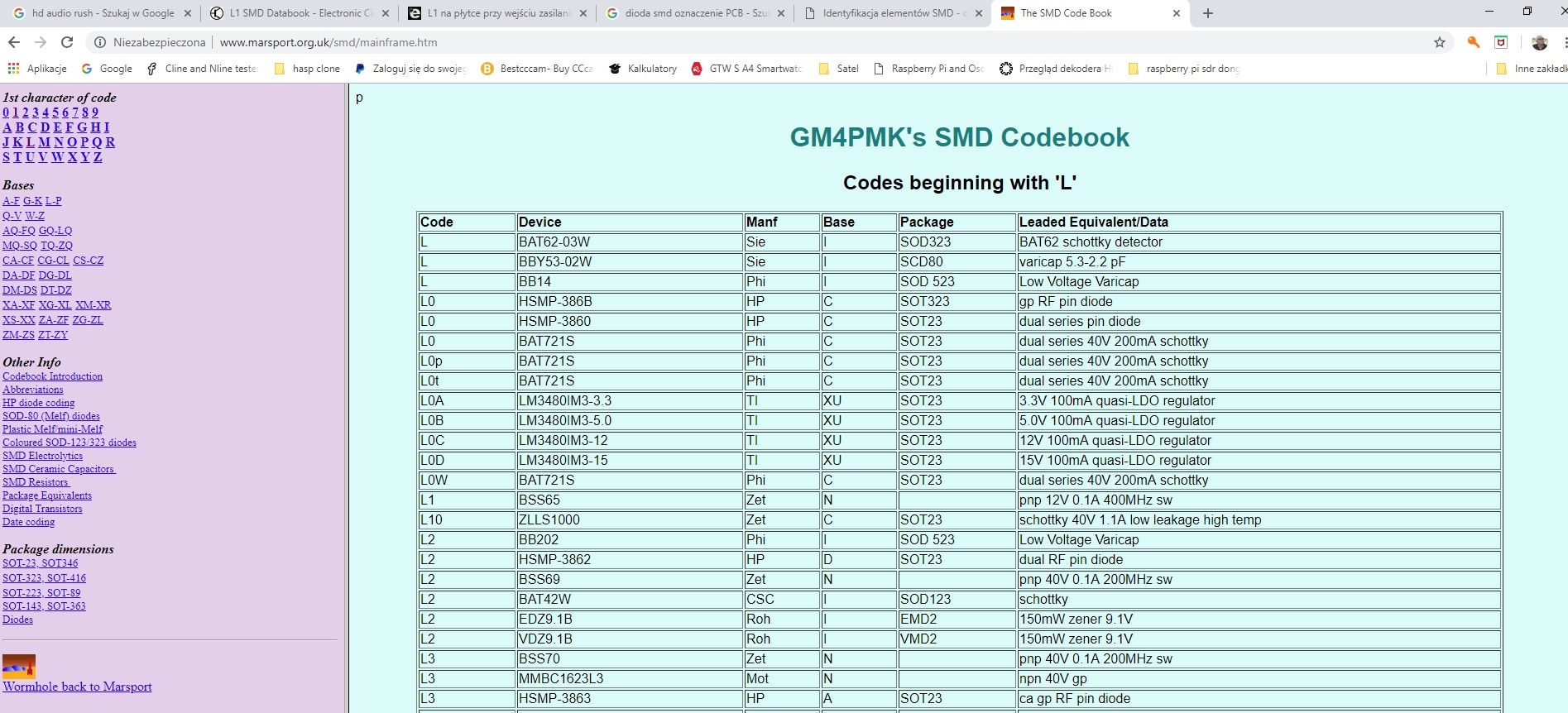This screenshot has height=713, width=1568.
Task: Open the 'raspberry pi sdr dong' bookmark folder
Action: click(x=1183, y=69)
